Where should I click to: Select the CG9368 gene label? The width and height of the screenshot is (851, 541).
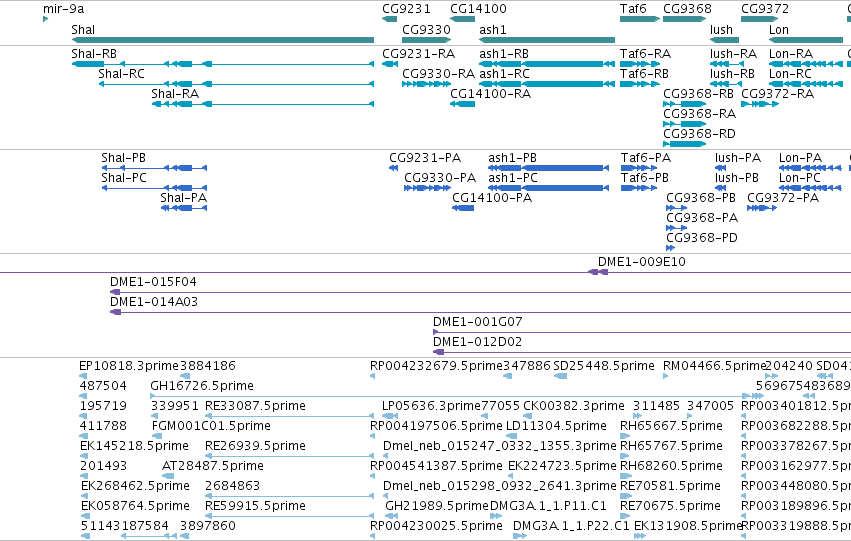click(x=687, y=9)
